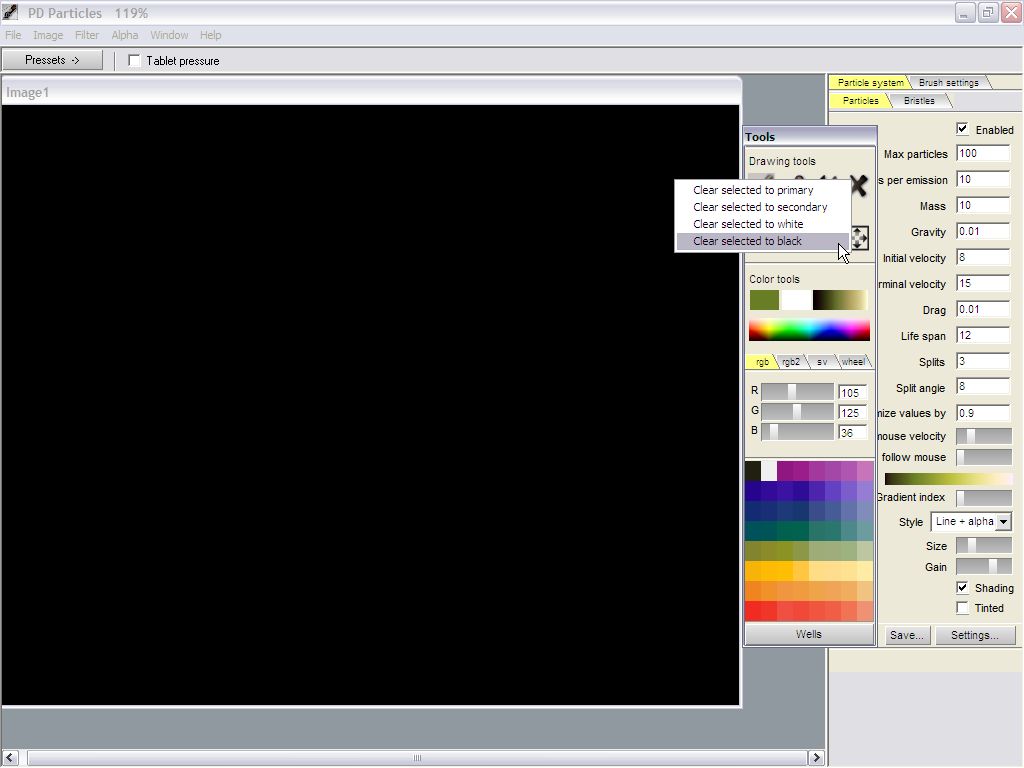The image size is (1024, 768).
Task: Pick the green primary color swatch
Action: pyautogui.click(x=764, y=300)
